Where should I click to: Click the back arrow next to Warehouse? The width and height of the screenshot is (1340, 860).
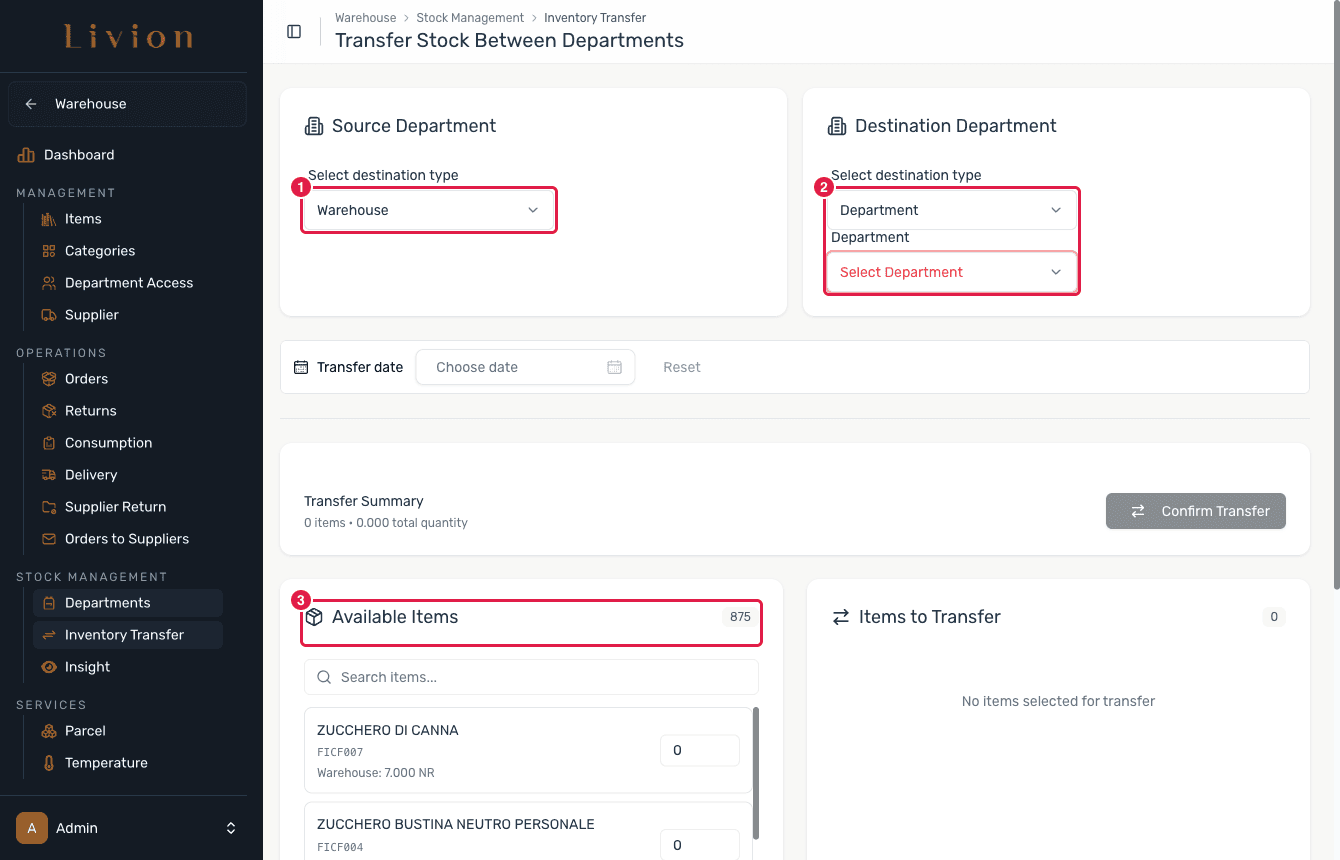tap(31, 104)
